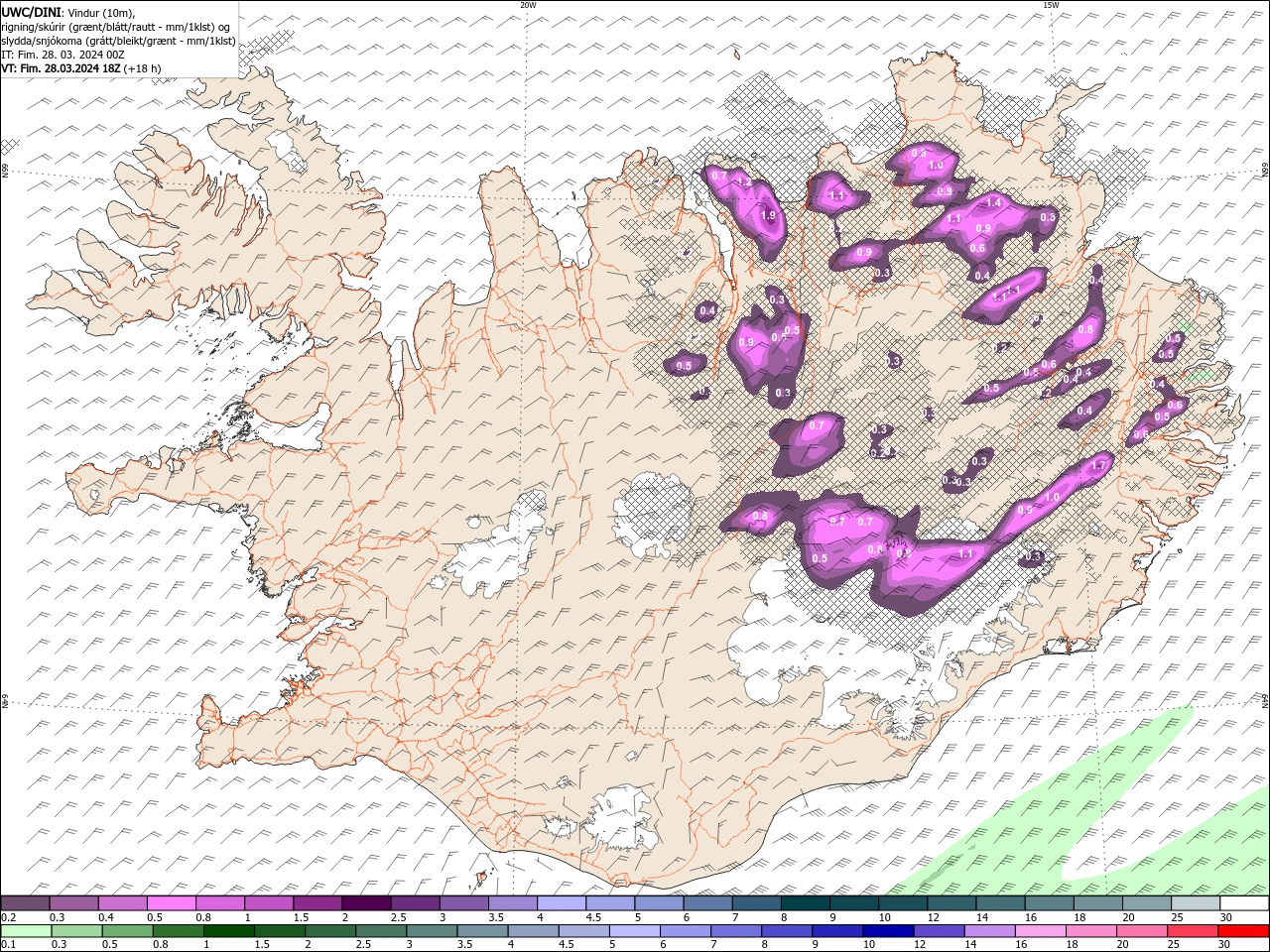Click the '20W' longitude label at the map's top edge
This screenshot has height=952, width=1270.
[x=528, y=5]
